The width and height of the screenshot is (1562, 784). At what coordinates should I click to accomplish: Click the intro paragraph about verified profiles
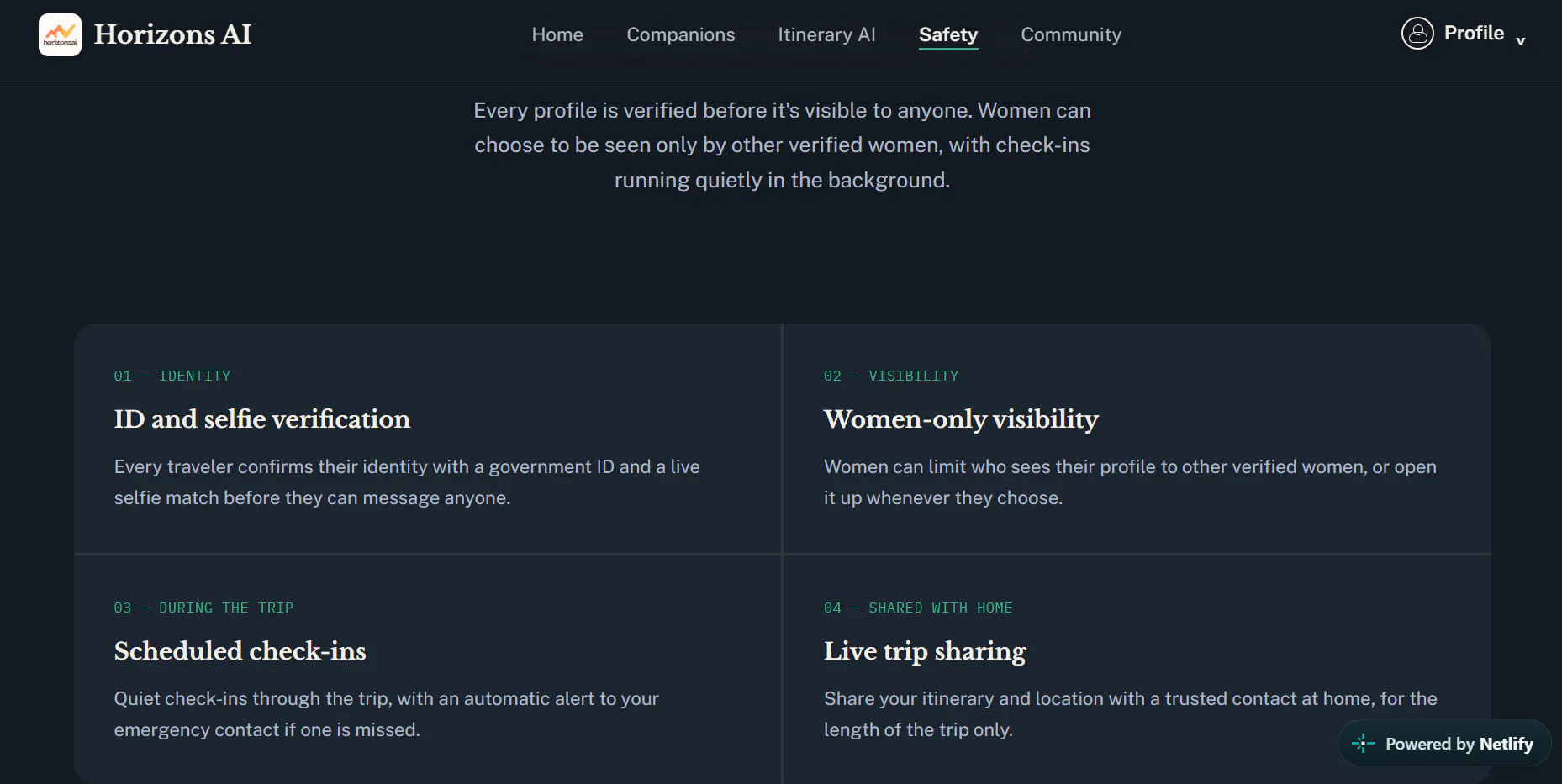(x=782, y=145)
